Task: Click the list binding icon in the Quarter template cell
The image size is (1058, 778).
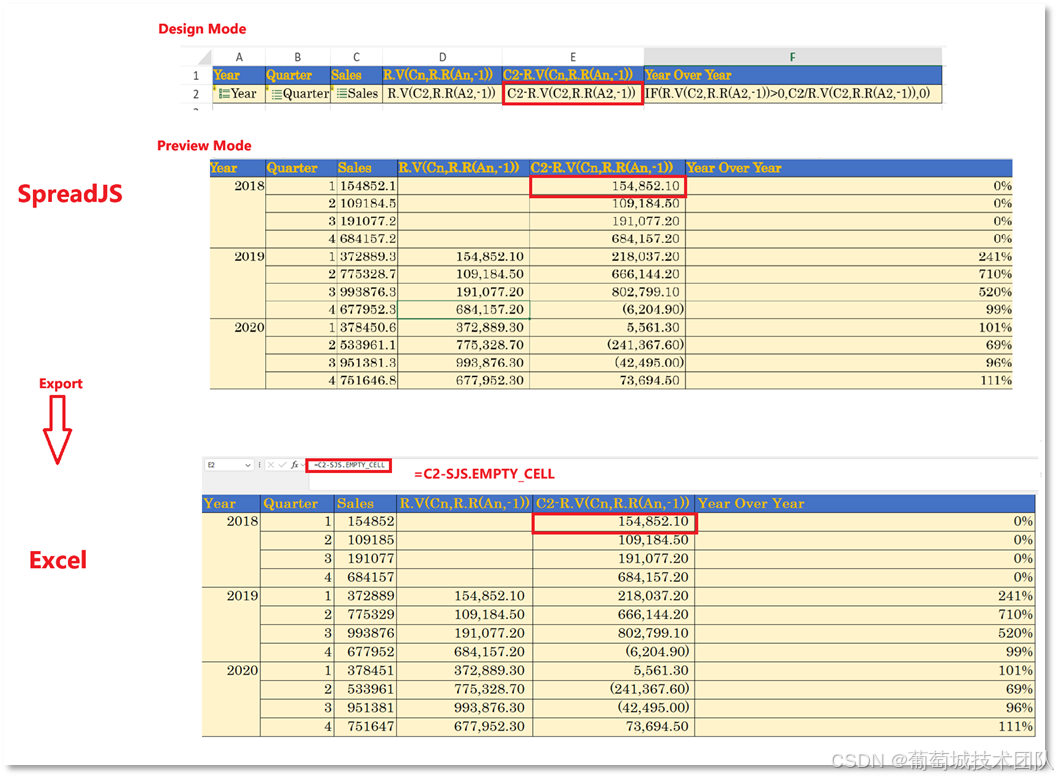Action: (277, 94)
